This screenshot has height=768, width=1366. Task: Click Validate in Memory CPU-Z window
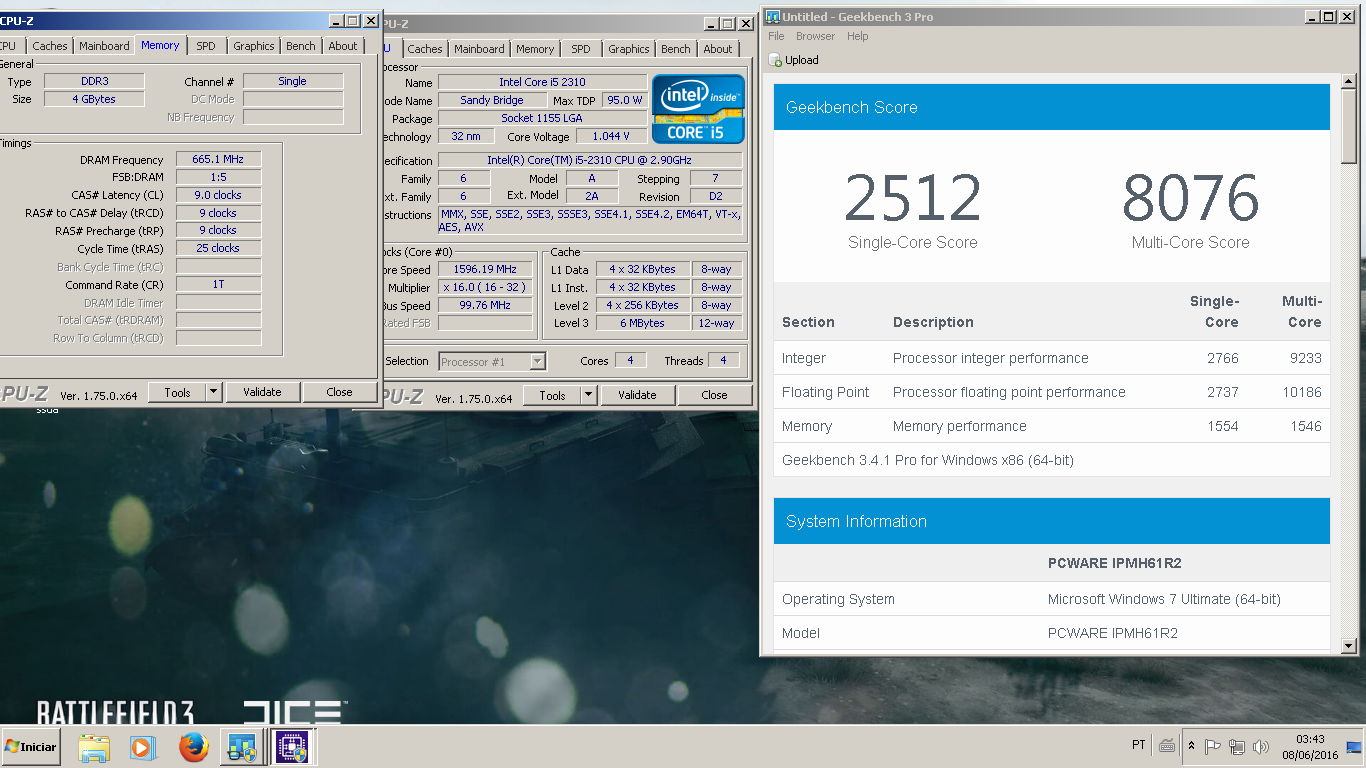tap(262, 392)
